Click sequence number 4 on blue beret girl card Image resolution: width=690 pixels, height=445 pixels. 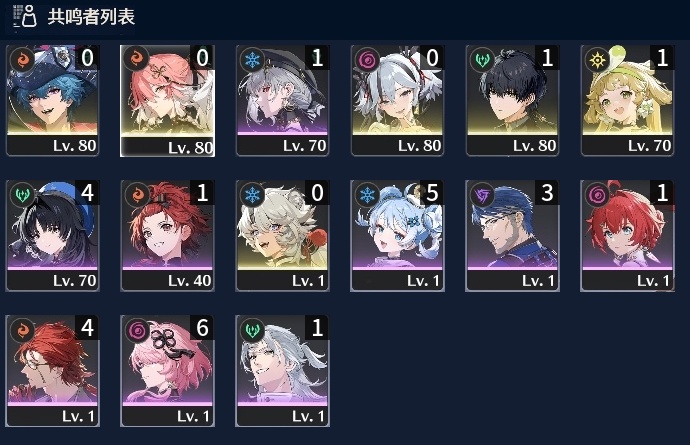point(87,192)
